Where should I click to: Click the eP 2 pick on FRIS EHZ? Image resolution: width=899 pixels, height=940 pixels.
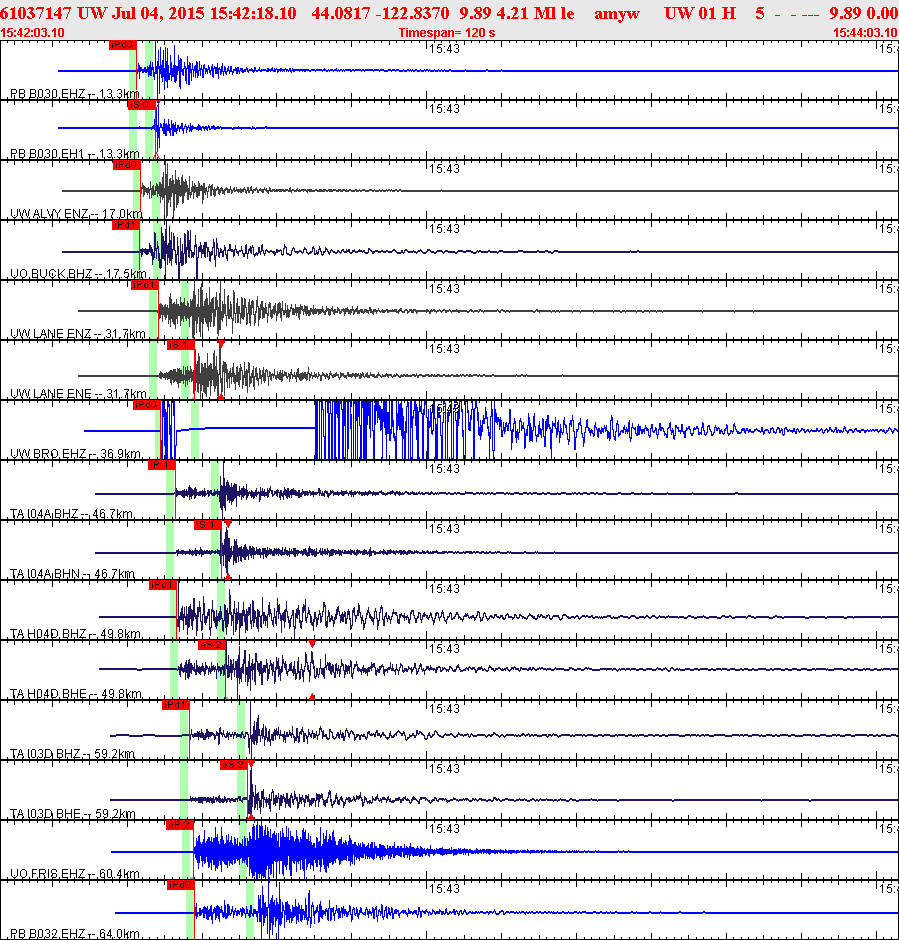(180, 825)
